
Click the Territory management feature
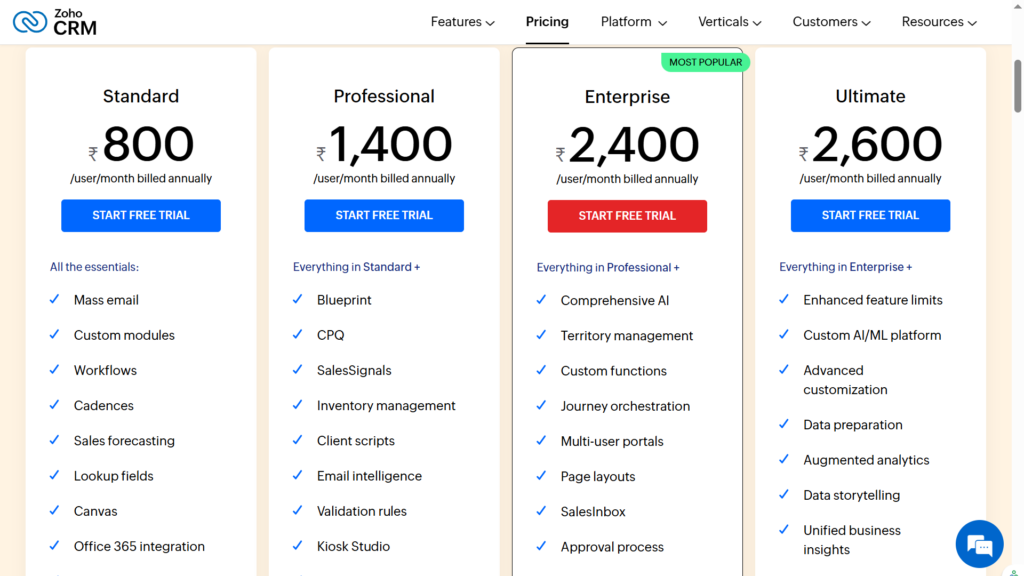click(x=627, y=336)
